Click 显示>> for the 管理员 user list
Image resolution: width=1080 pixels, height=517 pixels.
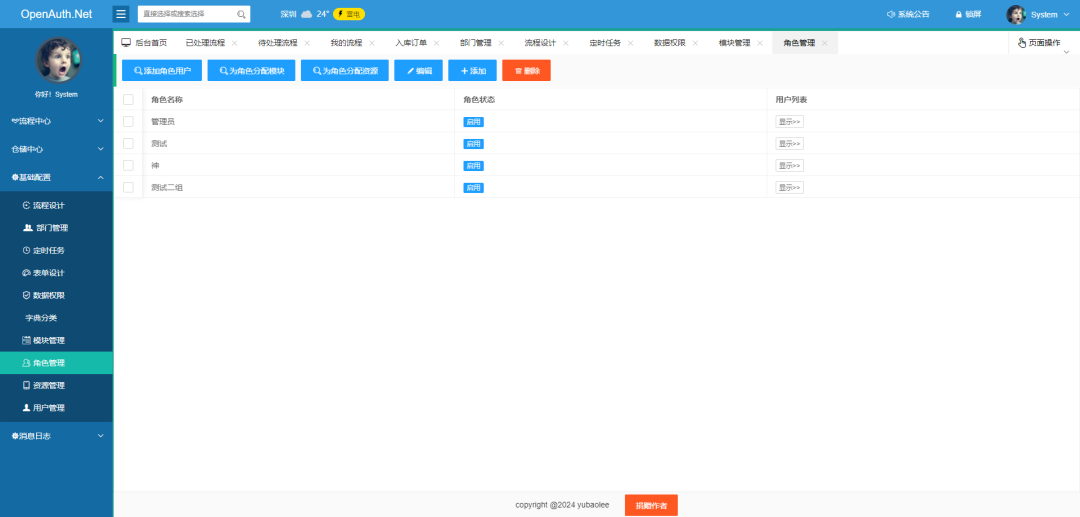[789, 121]
